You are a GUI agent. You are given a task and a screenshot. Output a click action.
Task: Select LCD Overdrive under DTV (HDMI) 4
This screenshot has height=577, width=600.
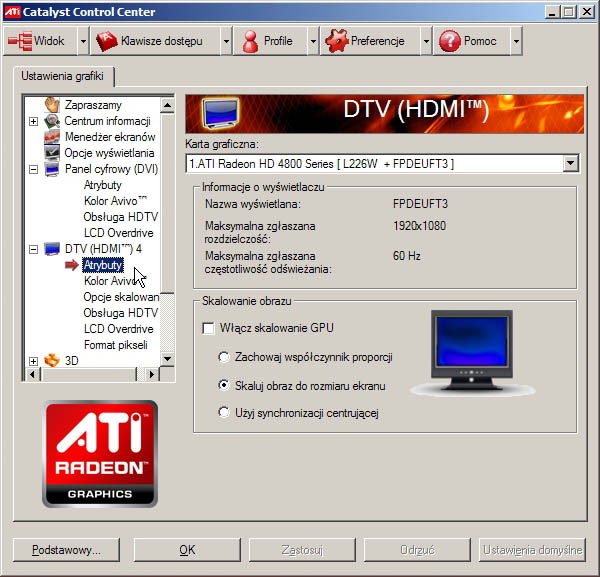(x=119, y=329)
